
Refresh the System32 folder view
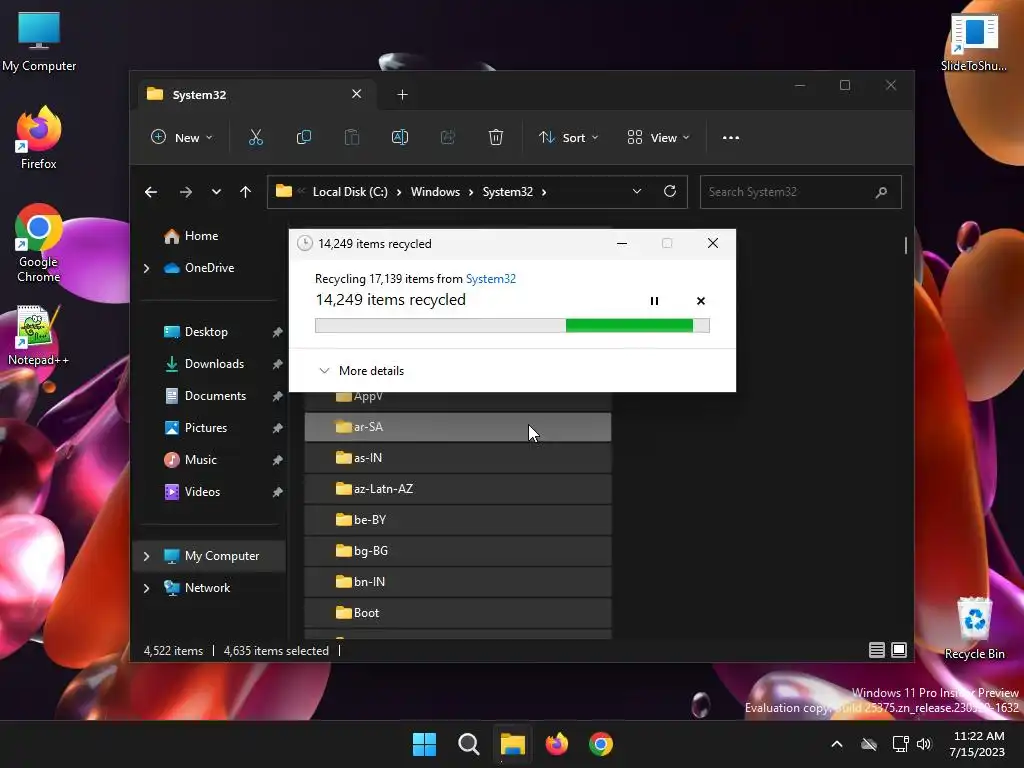click(x=669, y=191)
